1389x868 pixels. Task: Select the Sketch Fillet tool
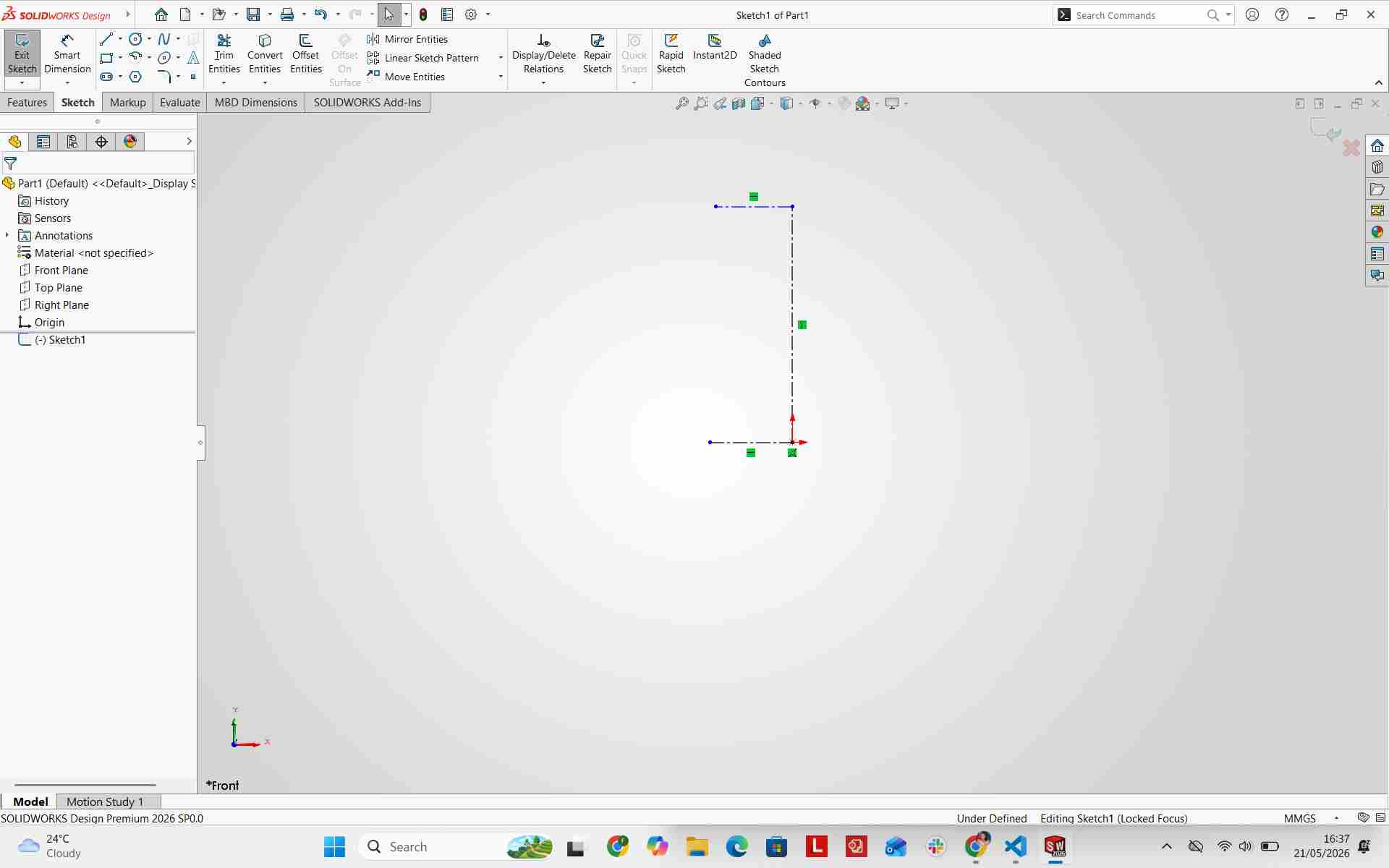coord(164,77)
